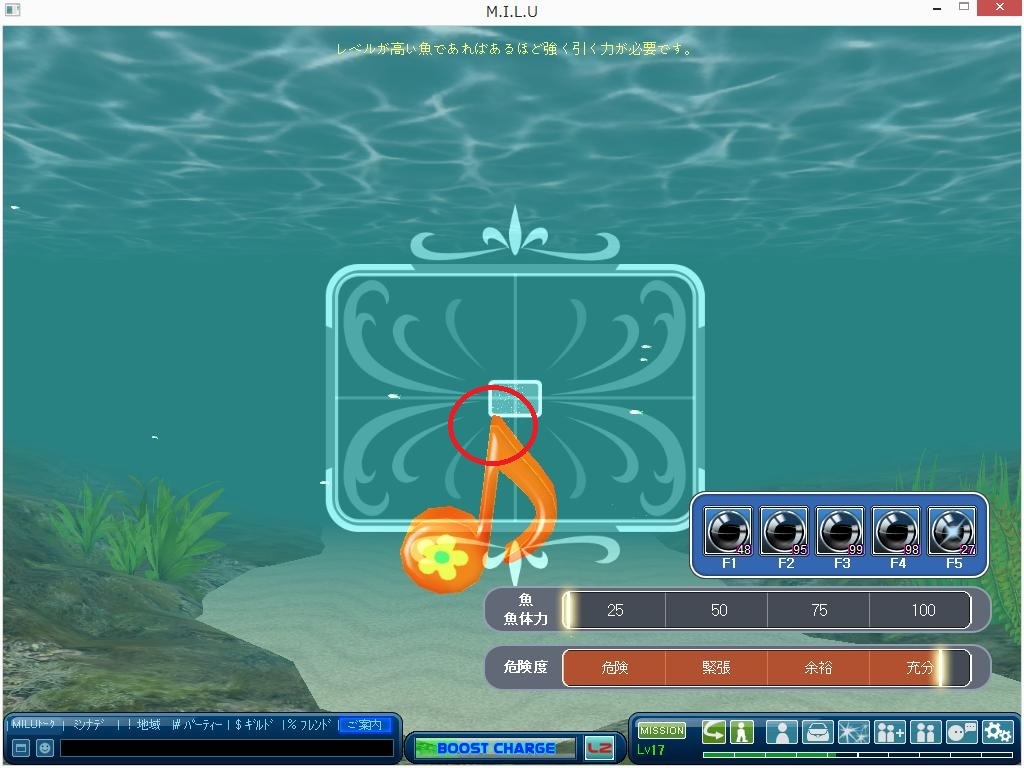Open the settings gears icon

click(997, 732)
